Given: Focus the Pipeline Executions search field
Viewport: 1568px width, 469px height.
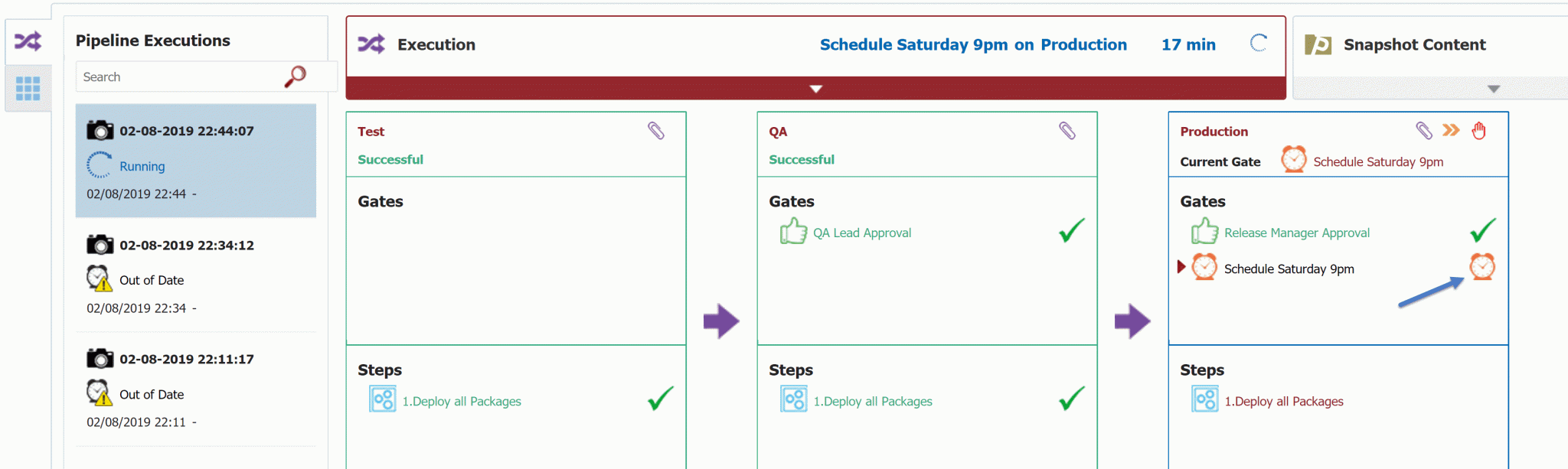Looking at the screenshot, I should click(x=181, y=77).
